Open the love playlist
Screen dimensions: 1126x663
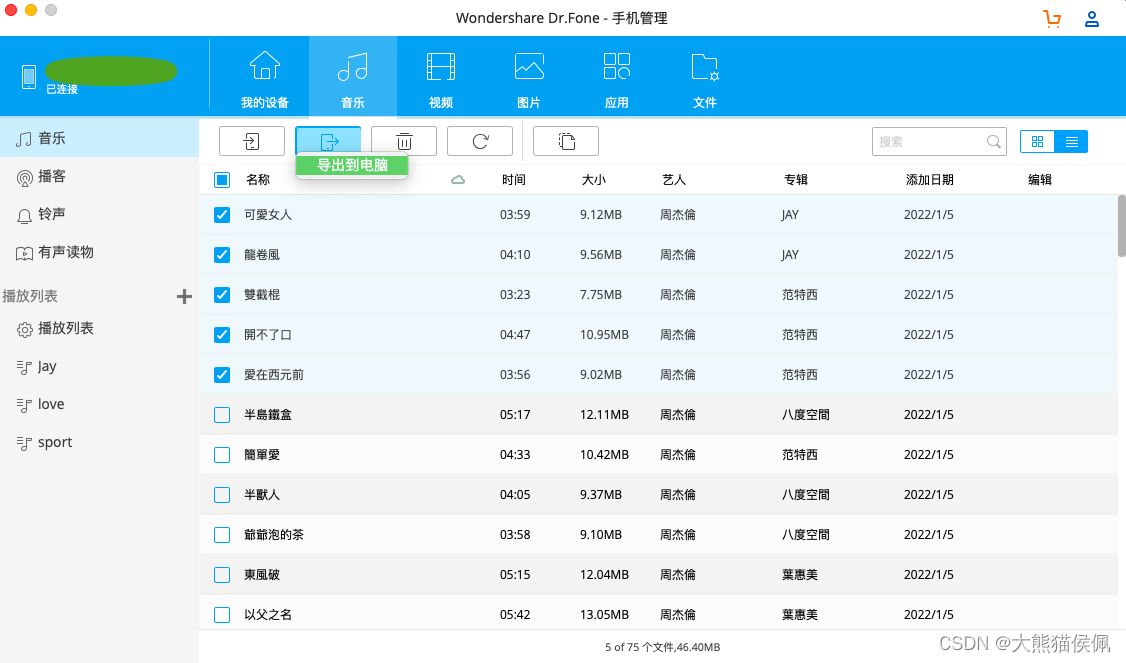click(x=99, y=404)
